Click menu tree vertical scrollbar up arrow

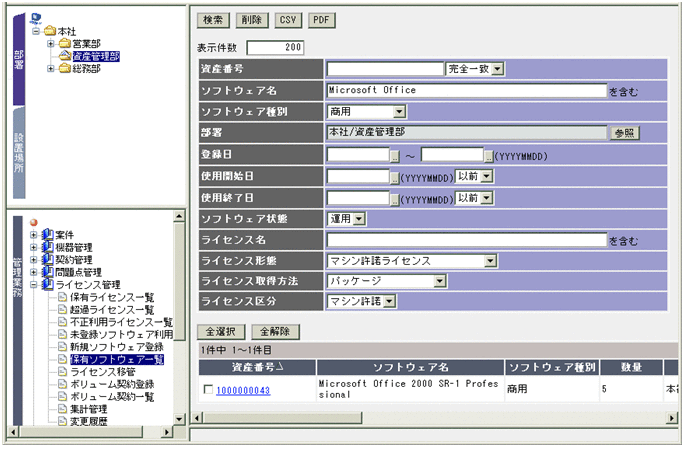coord(180,216)
